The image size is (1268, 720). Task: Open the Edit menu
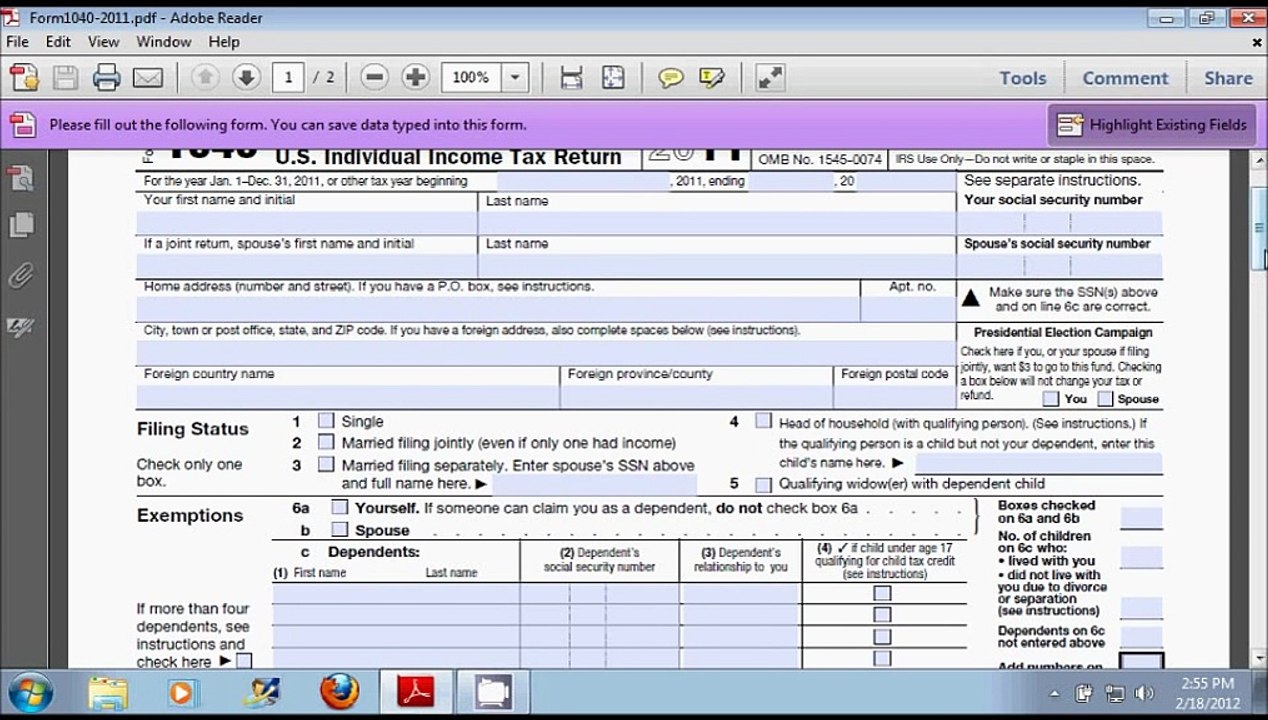click(58, 42)
